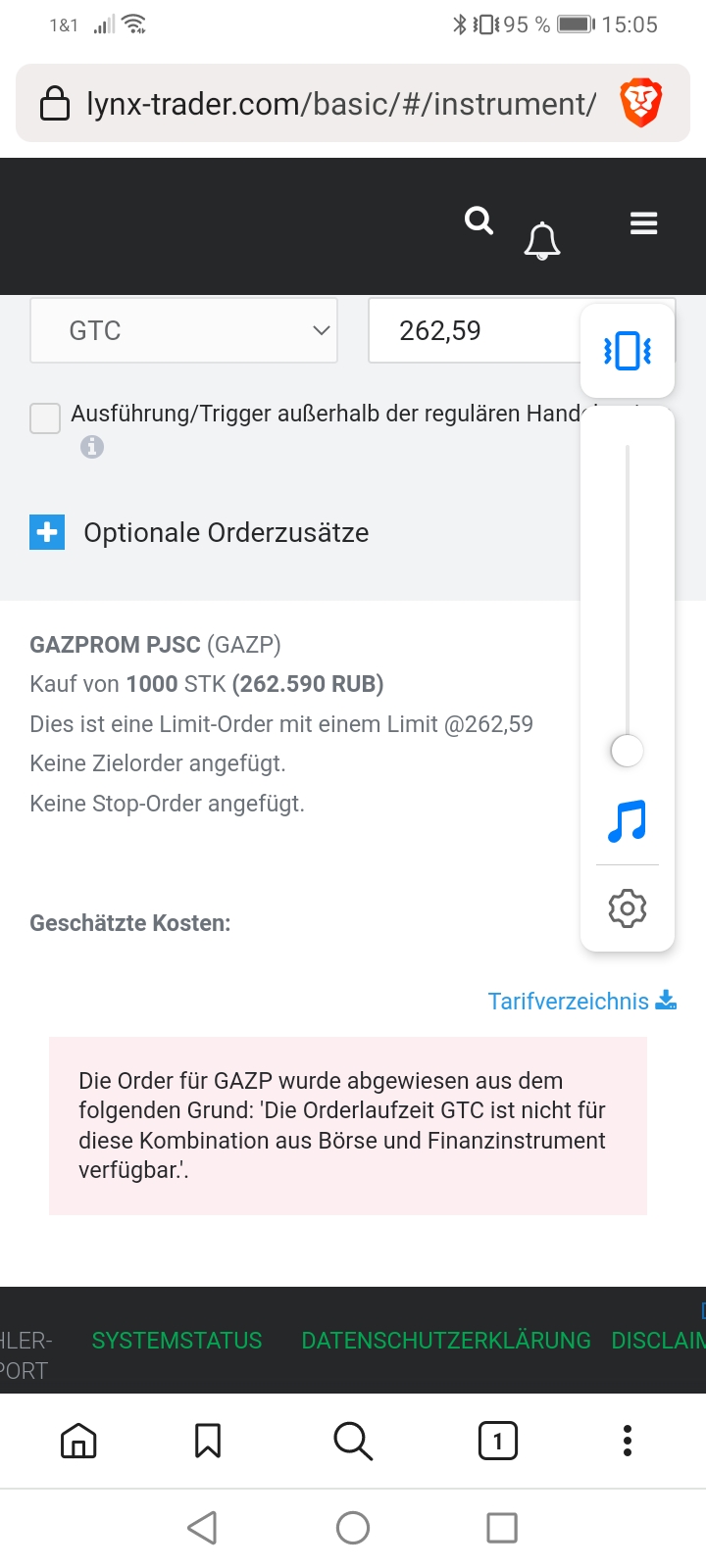Image resolution: width=706 pixels, height=1568 pixels.
Task: Tap the Brave shield lion icon
Action: point(641,104)
